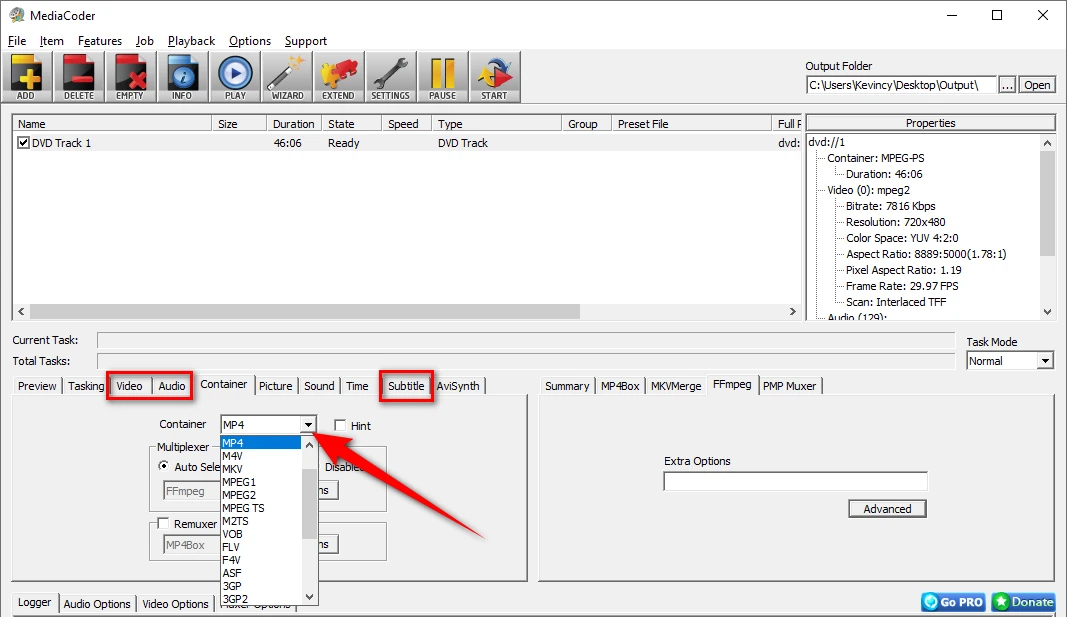This screenshot has height=617, width=1067.
Task: Switch to the PMP Muxer tab
Action: pos(789,386)
